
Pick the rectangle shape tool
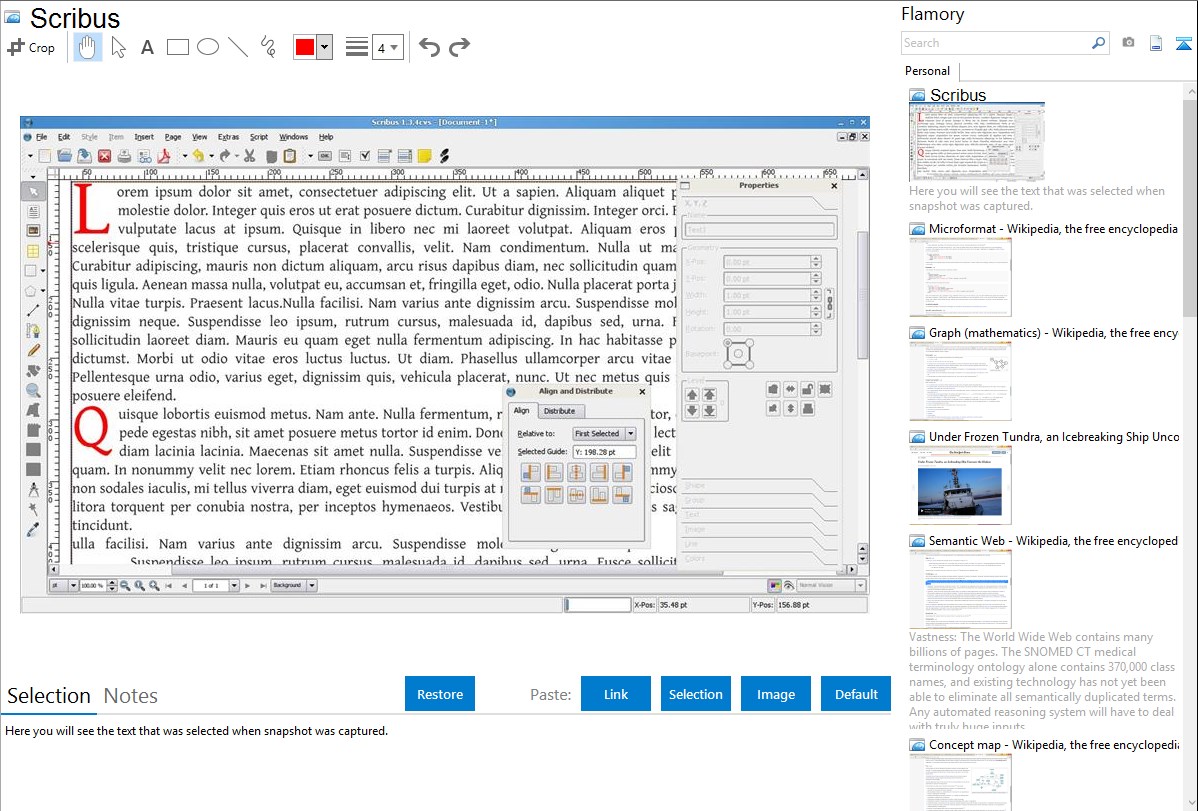point(178,47)
